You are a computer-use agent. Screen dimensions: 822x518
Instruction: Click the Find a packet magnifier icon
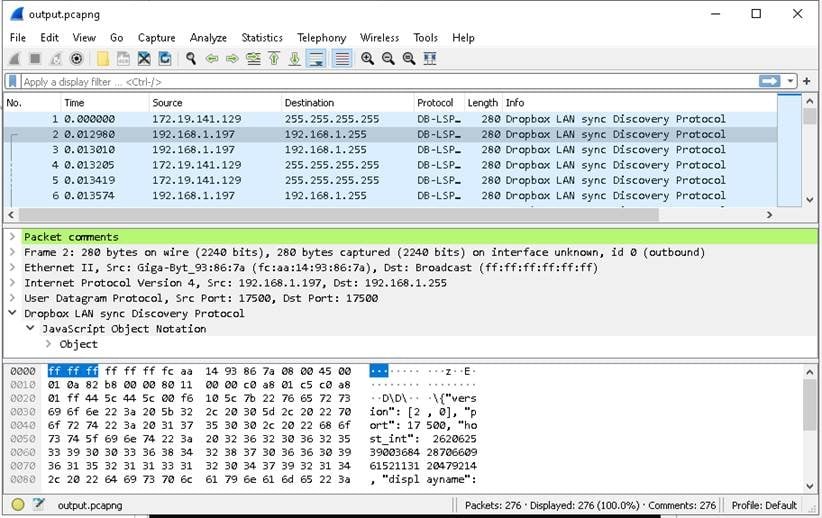191,59
